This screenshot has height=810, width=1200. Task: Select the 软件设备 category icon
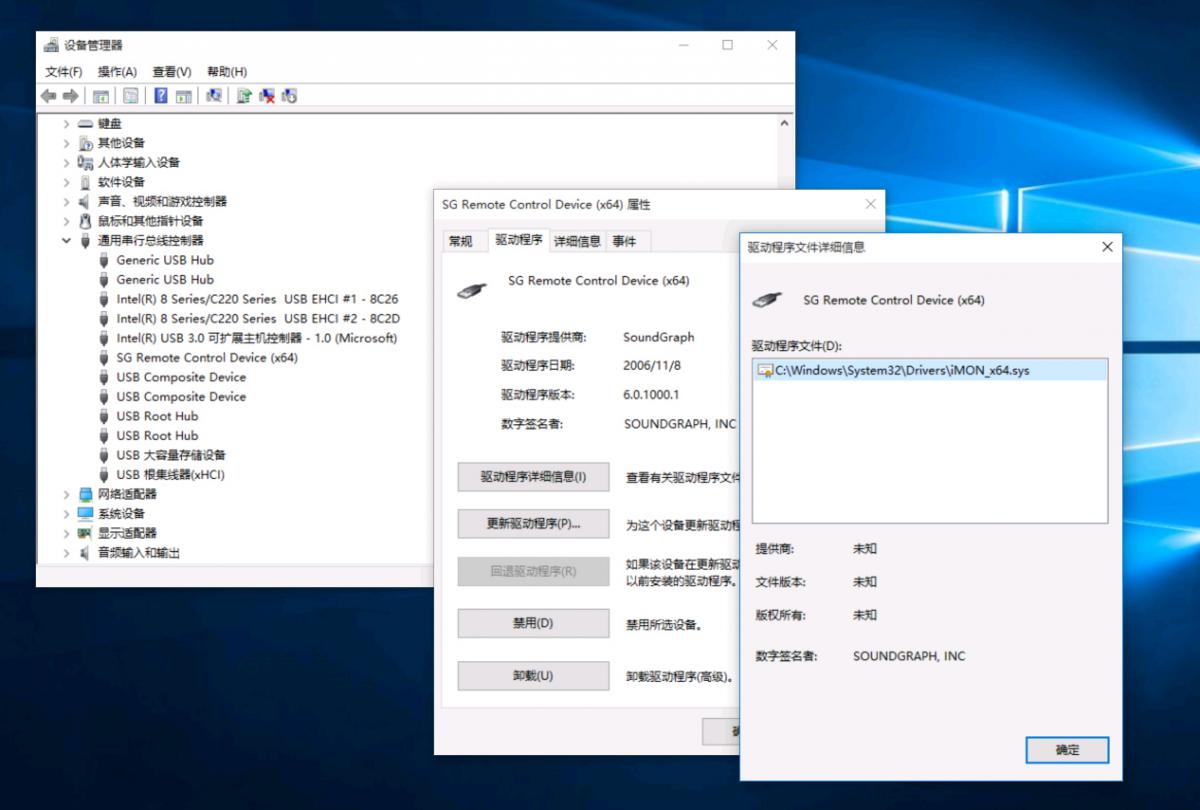click(85, 182)
